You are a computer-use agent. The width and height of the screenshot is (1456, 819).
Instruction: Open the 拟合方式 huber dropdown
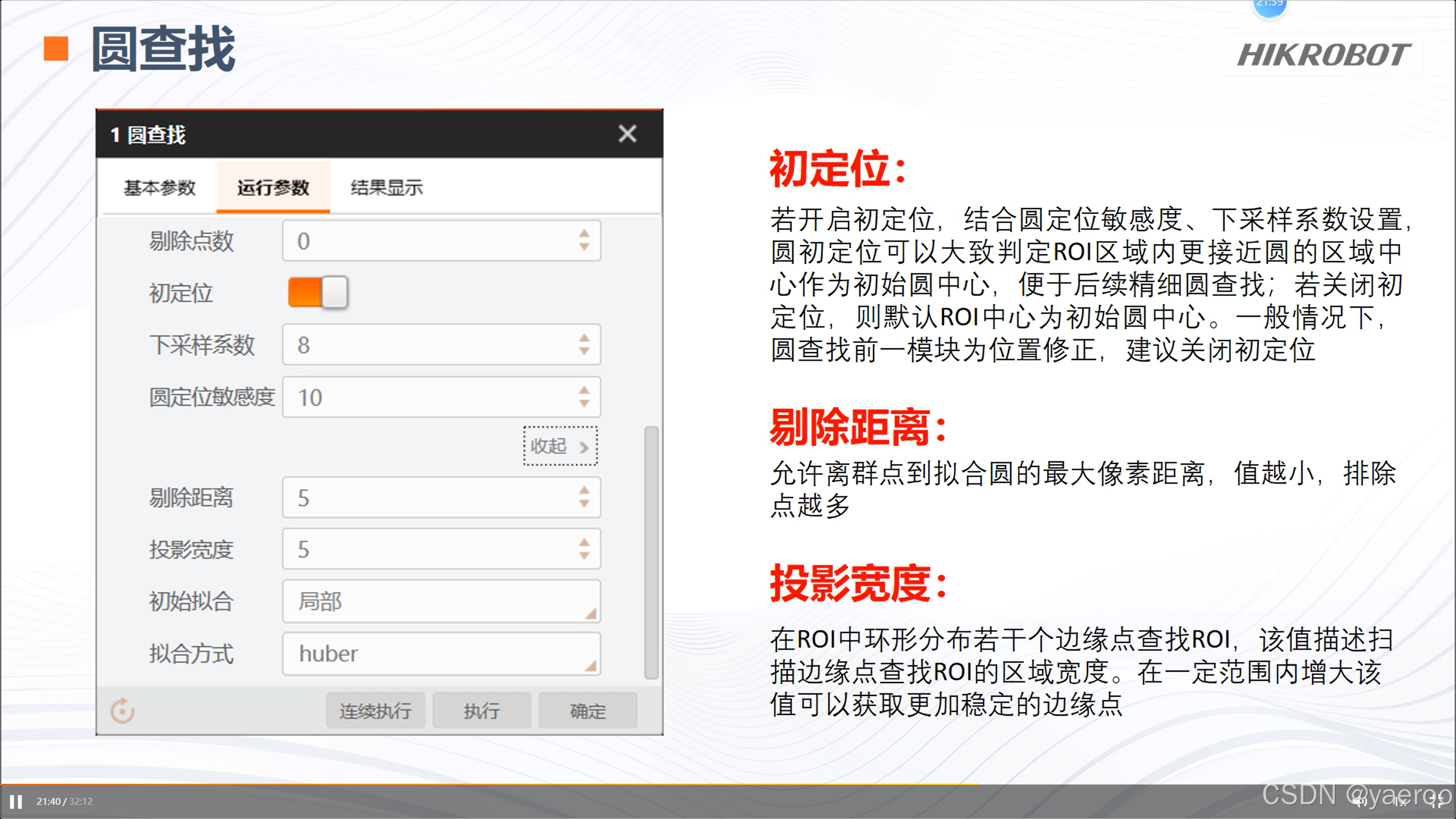(x=441, y=654)
